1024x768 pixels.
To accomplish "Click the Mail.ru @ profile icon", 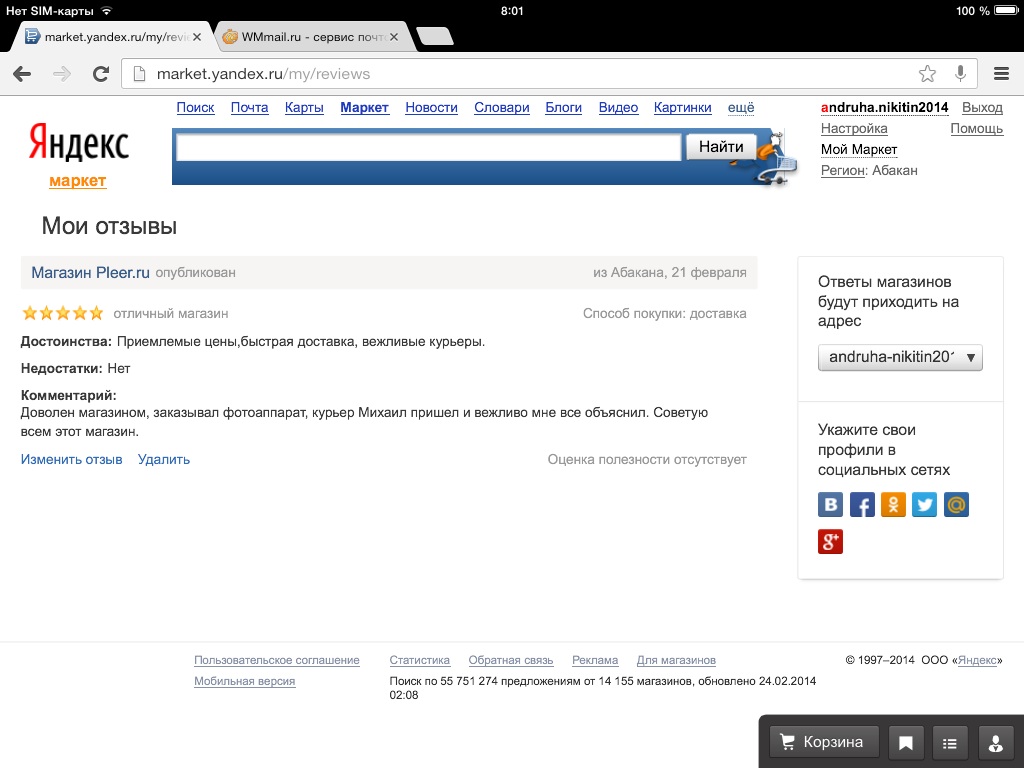I will [x=956, y=505].
